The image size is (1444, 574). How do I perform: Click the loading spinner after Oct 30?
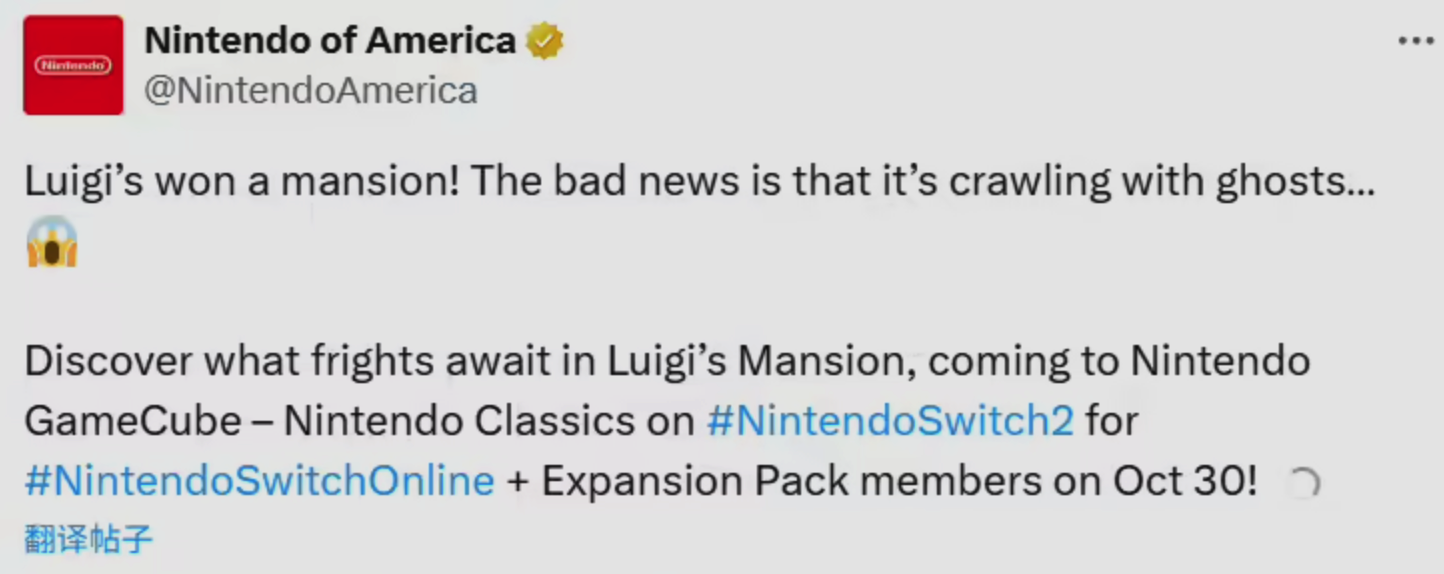[x=1304, y=484]
